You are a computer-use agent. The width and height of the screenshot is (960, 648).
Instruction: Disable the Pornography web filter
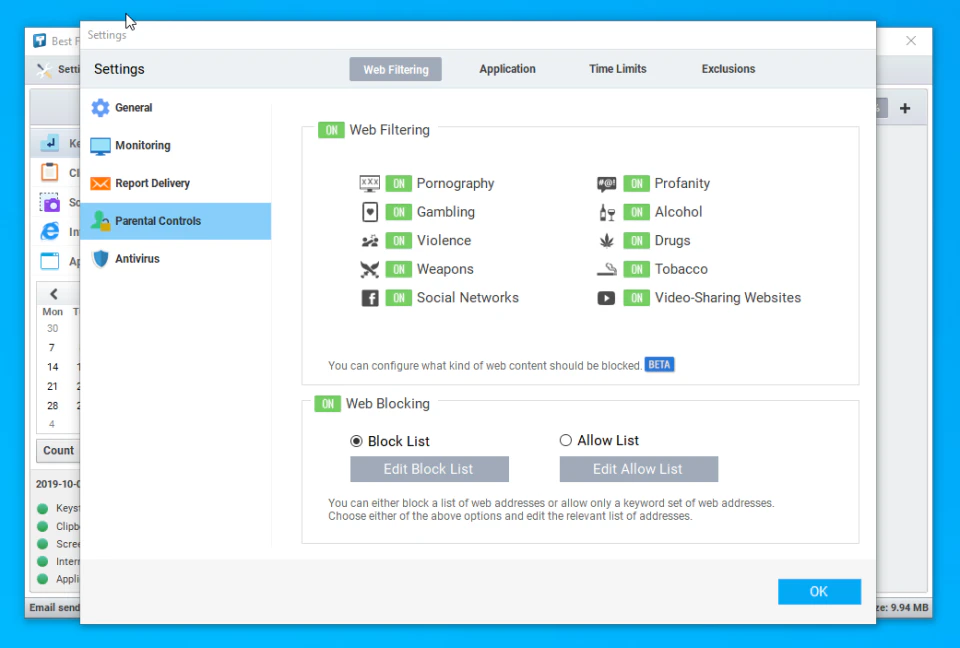399,183
